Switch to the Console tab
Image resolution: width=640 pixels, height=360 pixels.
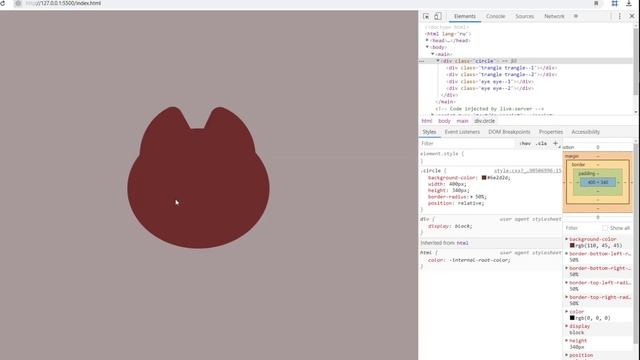496,16
